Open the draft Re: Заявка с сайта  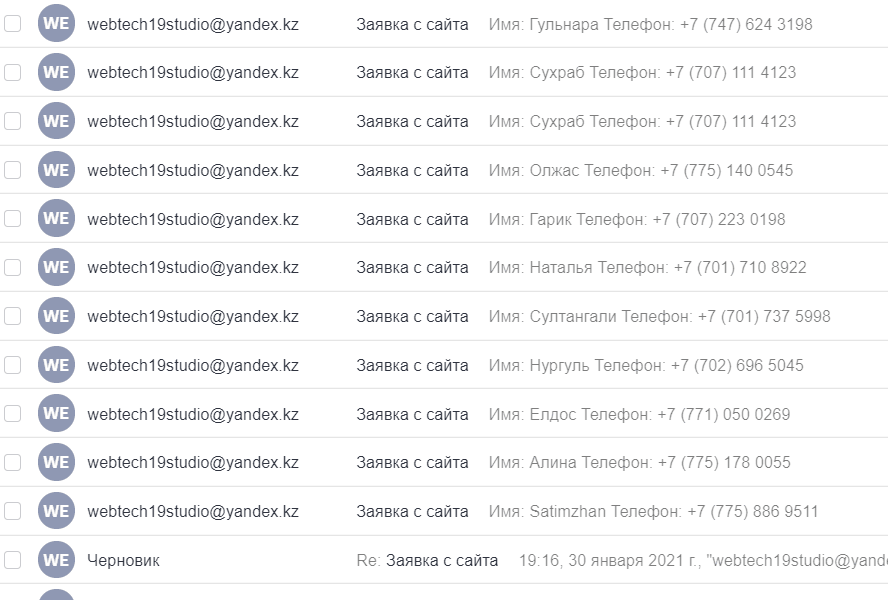pyautogui.click(x=427, y=560)
